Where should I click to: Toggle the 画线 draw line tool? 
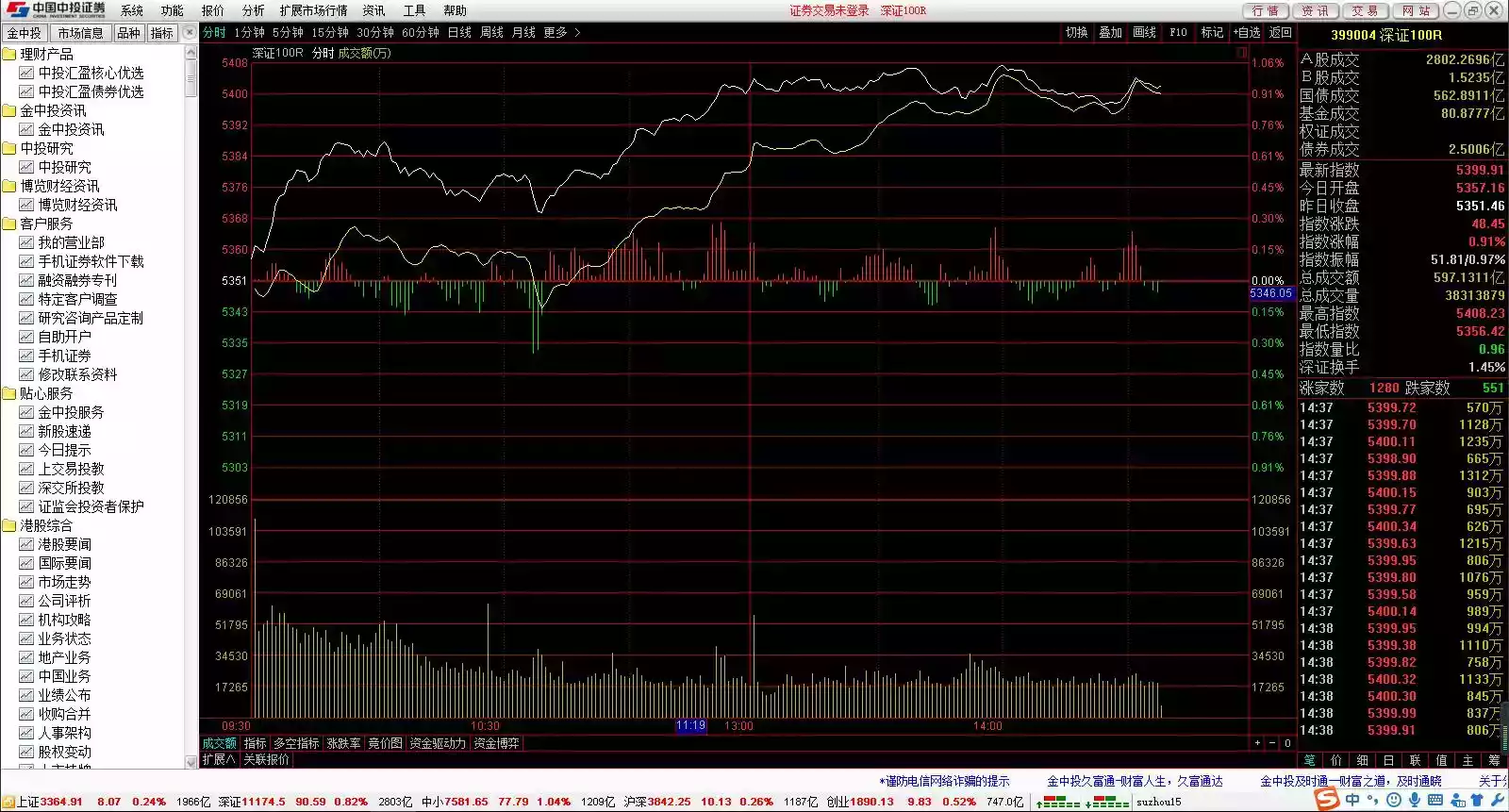[1144, 33]
